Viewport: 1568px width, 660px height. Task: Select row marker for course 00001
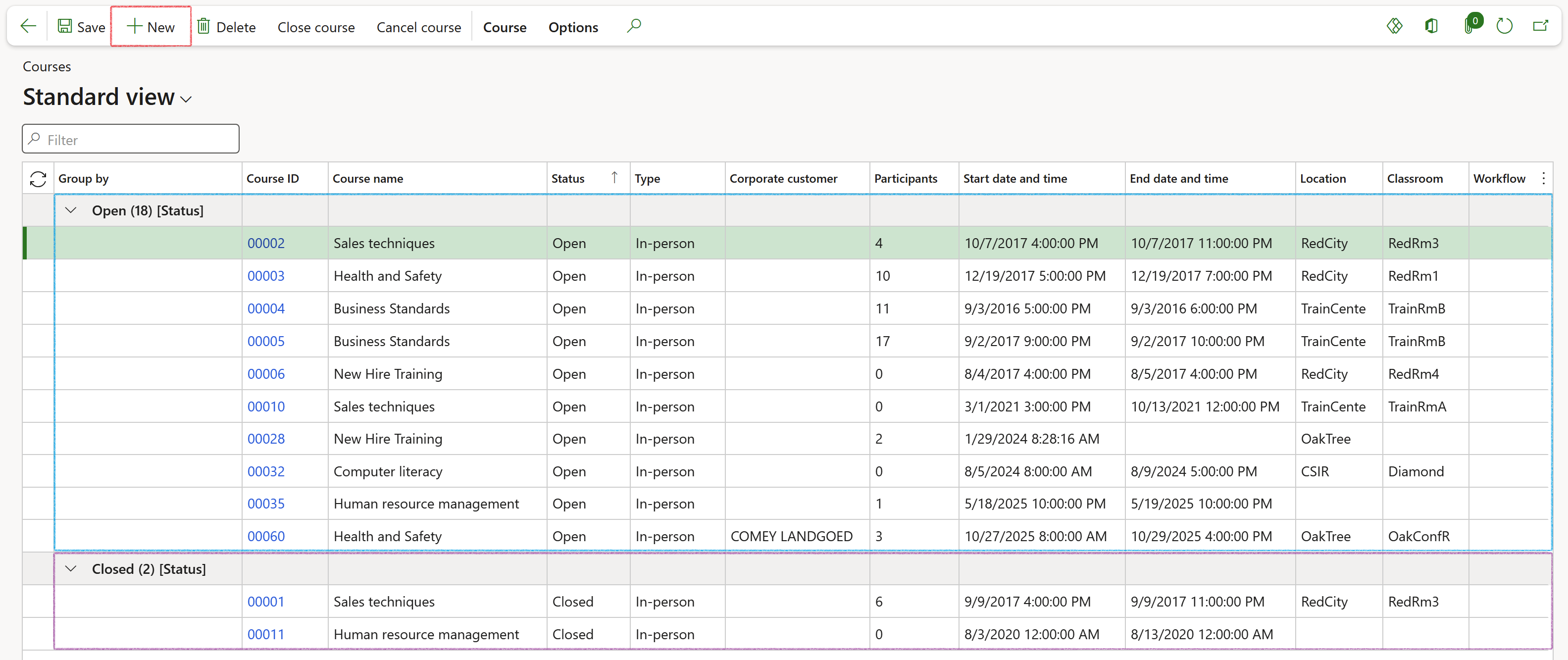click(38, 602)
